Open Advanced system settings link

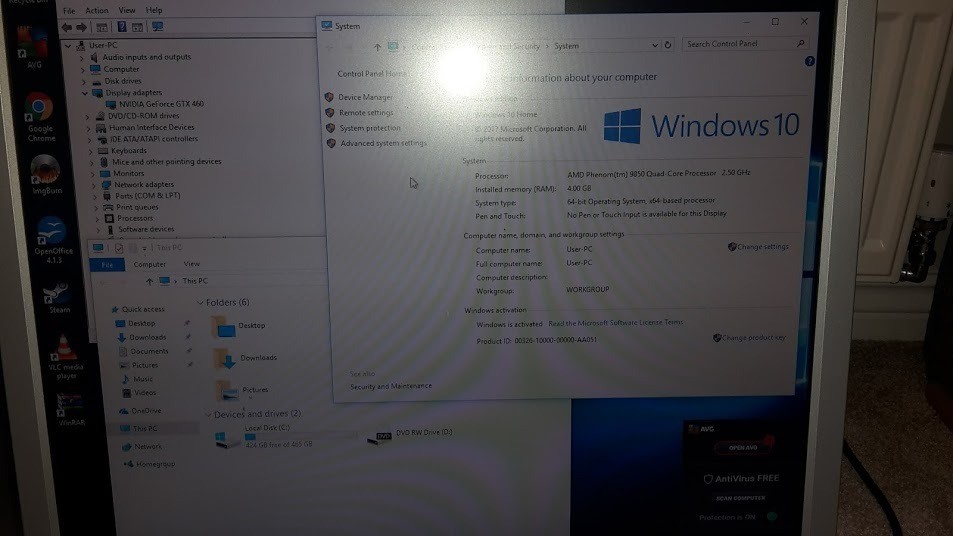point(383,143)
